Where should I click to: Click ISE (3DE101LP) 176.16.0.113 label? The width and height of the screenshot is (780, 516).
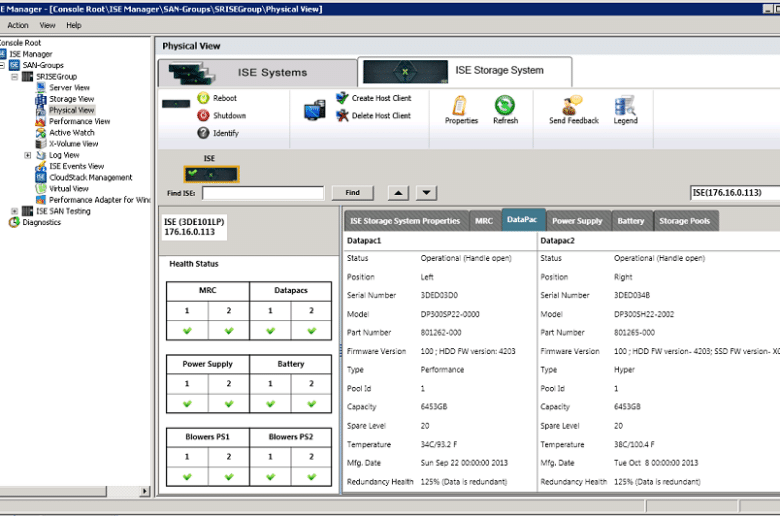coord(194,227)
